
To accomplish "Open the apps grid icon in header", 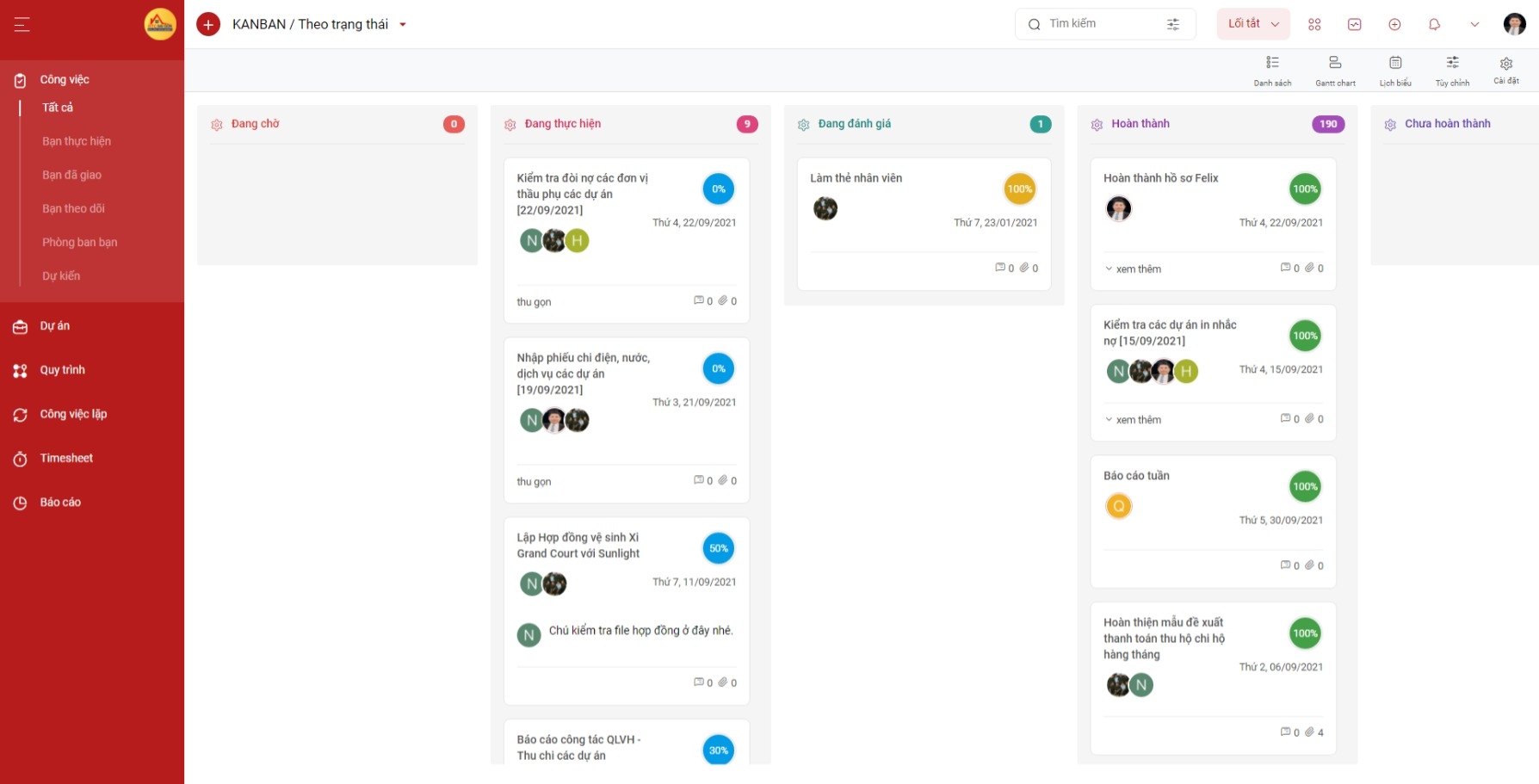I will 1314,24.
